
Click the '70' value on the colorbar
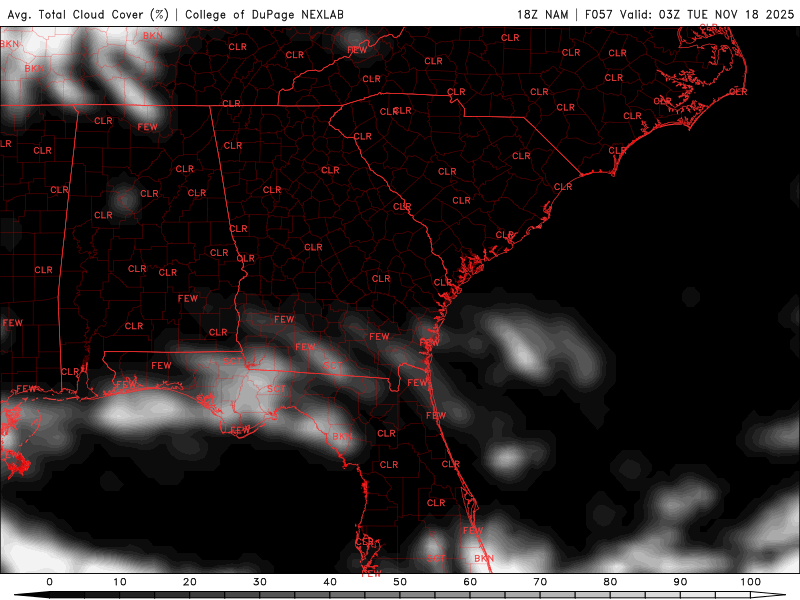[540, 582]
